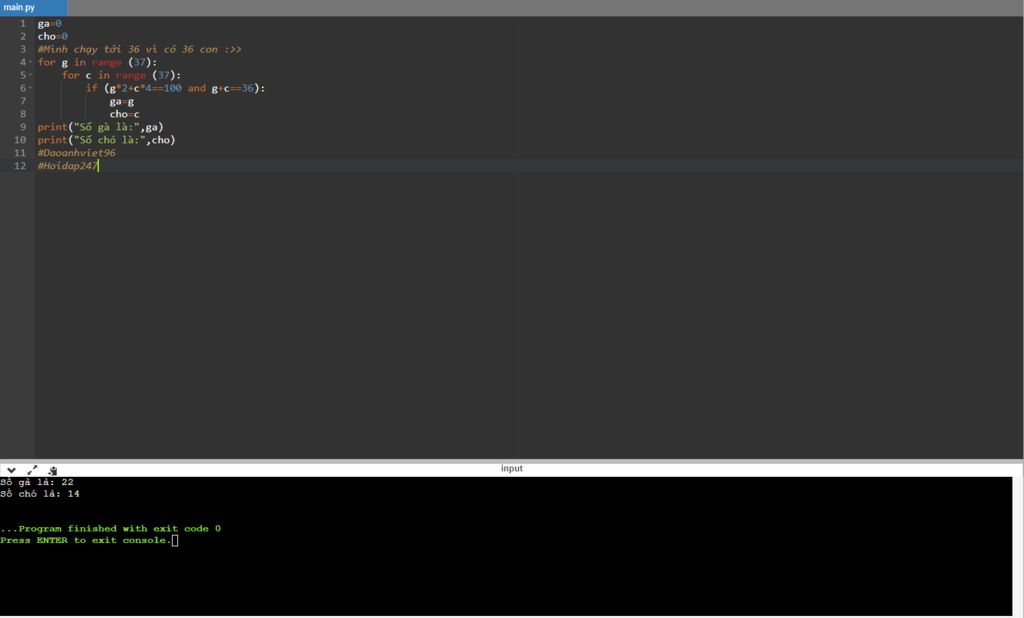The image size is (1024, 618).
Task: Click line number 12 in the gutter
Action: 20,166
